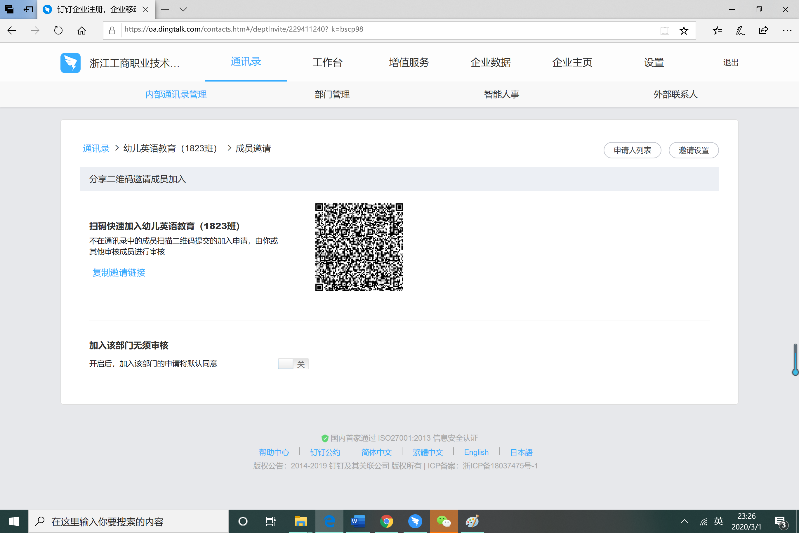Bookmark page with the star icon
The image size is (799, 533).
point(684,31)
